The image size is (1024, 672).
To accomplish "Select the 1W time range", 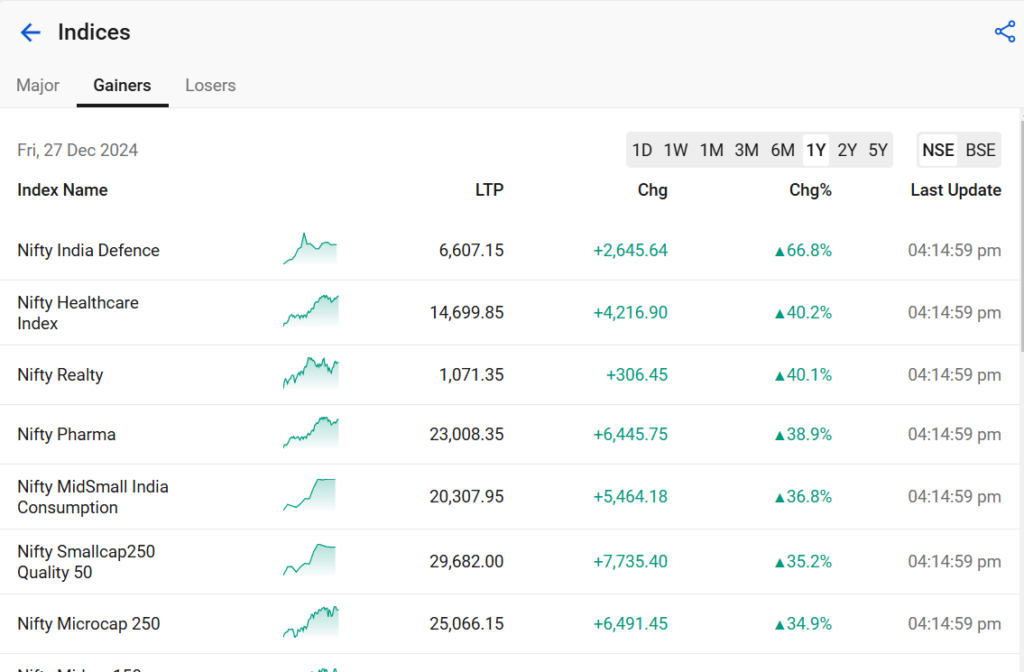I will coord(675,150).
